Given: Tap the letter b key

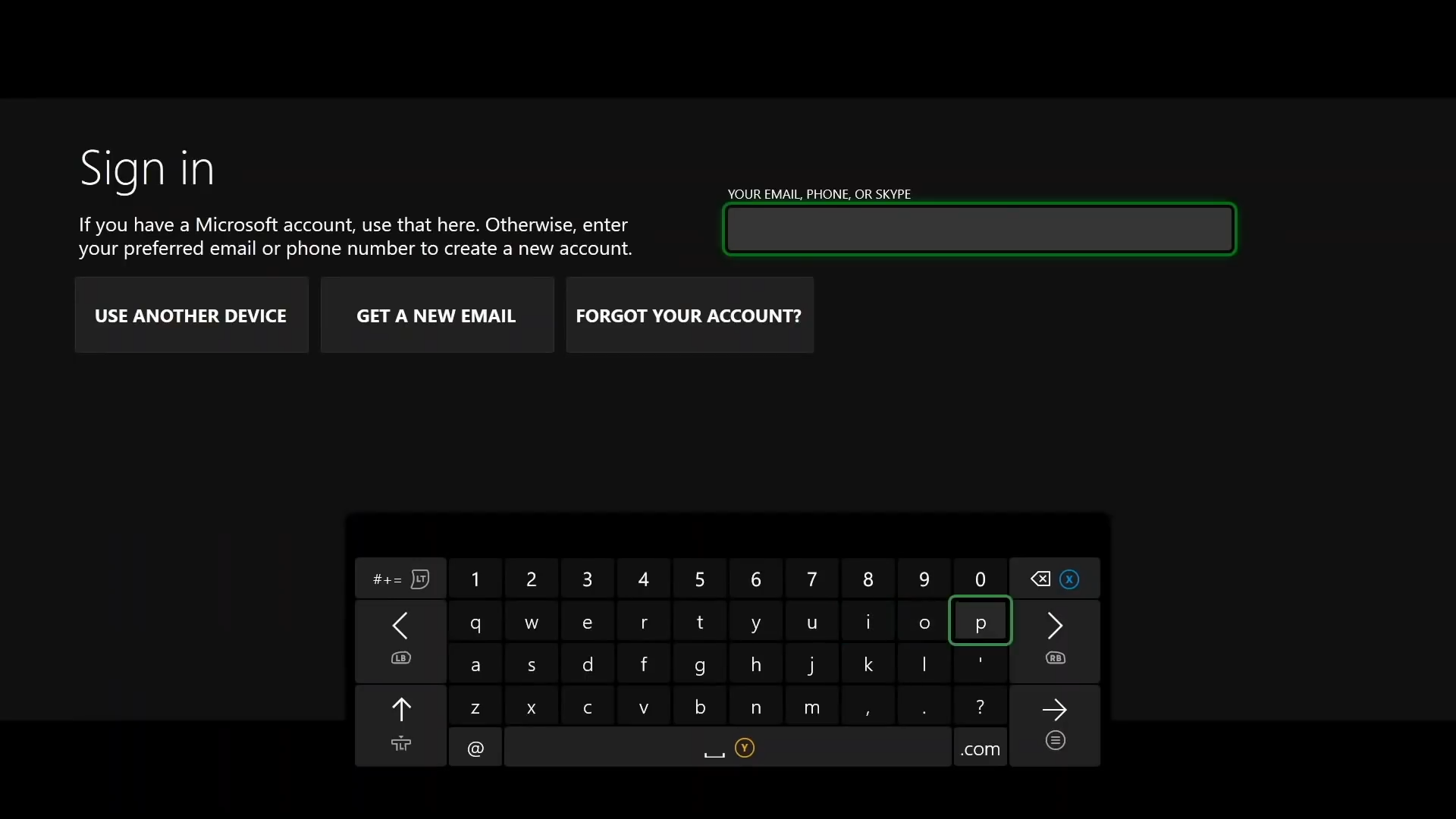Looking at the screenshot, I should click(x=700, y=707).
